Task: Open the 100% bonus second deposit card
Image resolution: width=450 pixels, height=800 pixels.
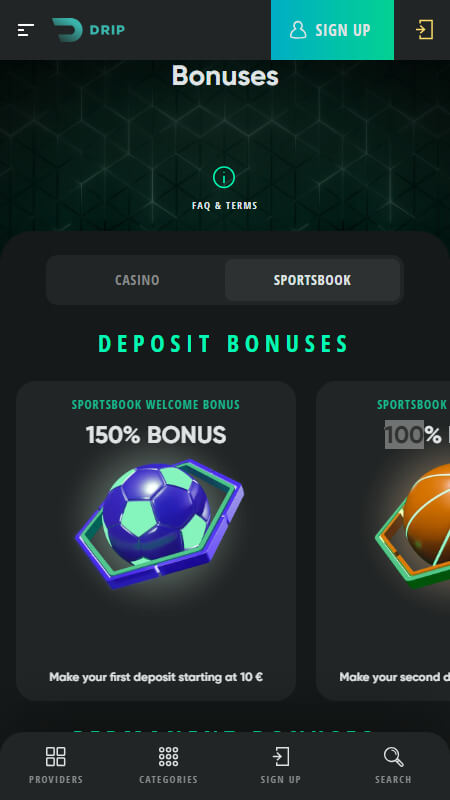Action: point(383,540)
